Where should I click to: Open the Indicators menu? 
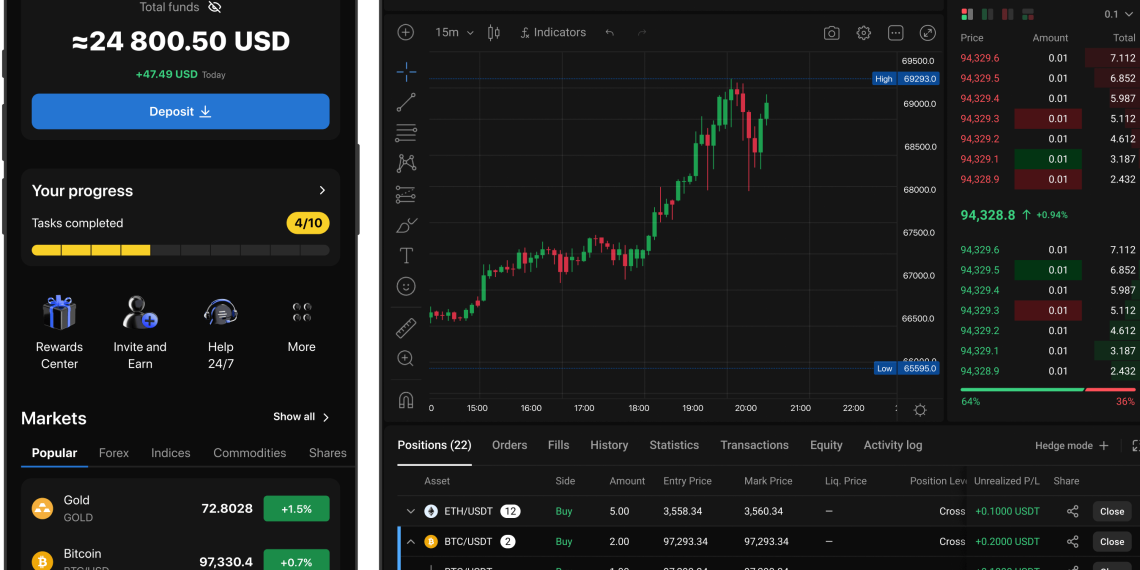coord(553,32)
